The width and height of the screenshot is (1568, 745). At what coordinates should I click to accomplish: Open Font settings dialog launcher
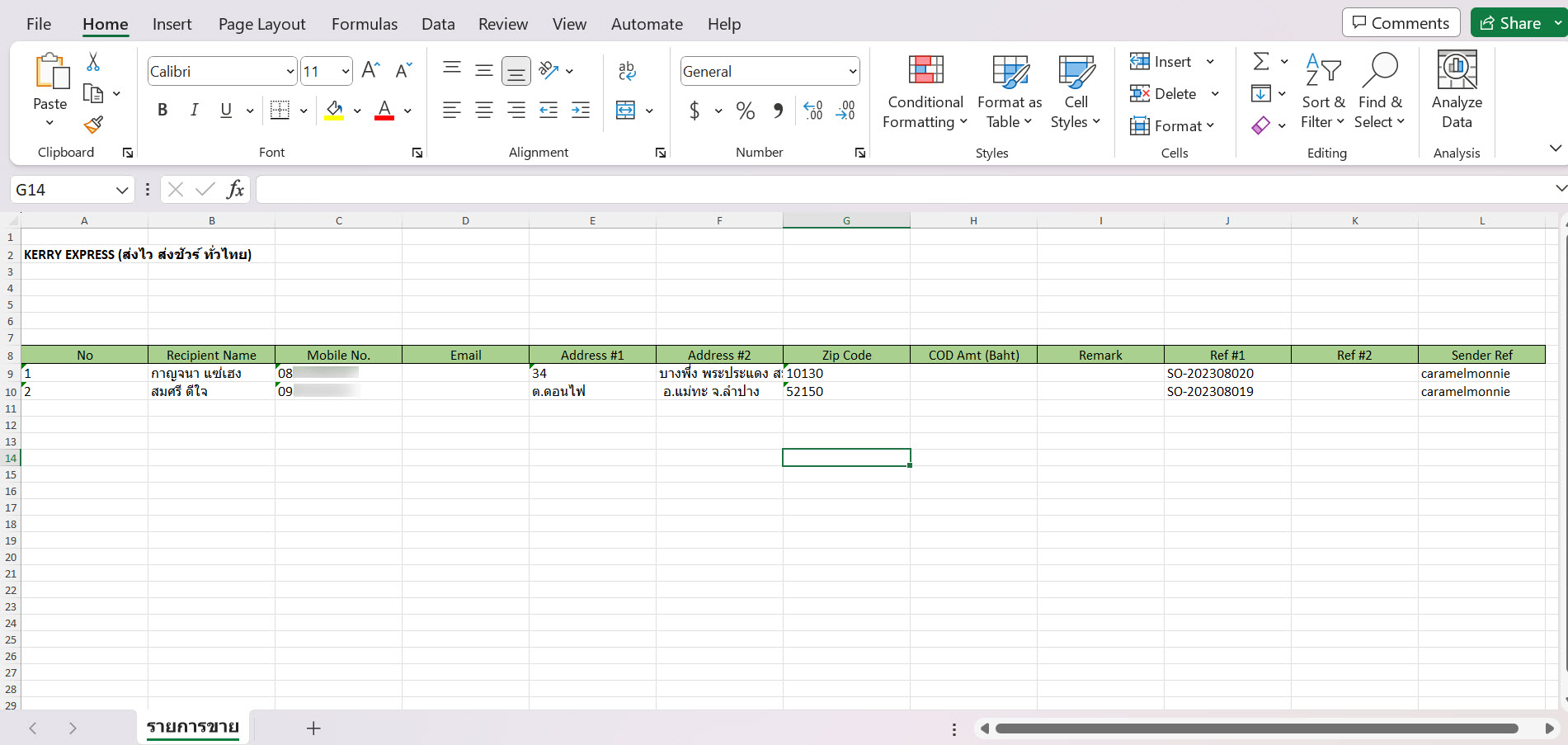[417, 153]
